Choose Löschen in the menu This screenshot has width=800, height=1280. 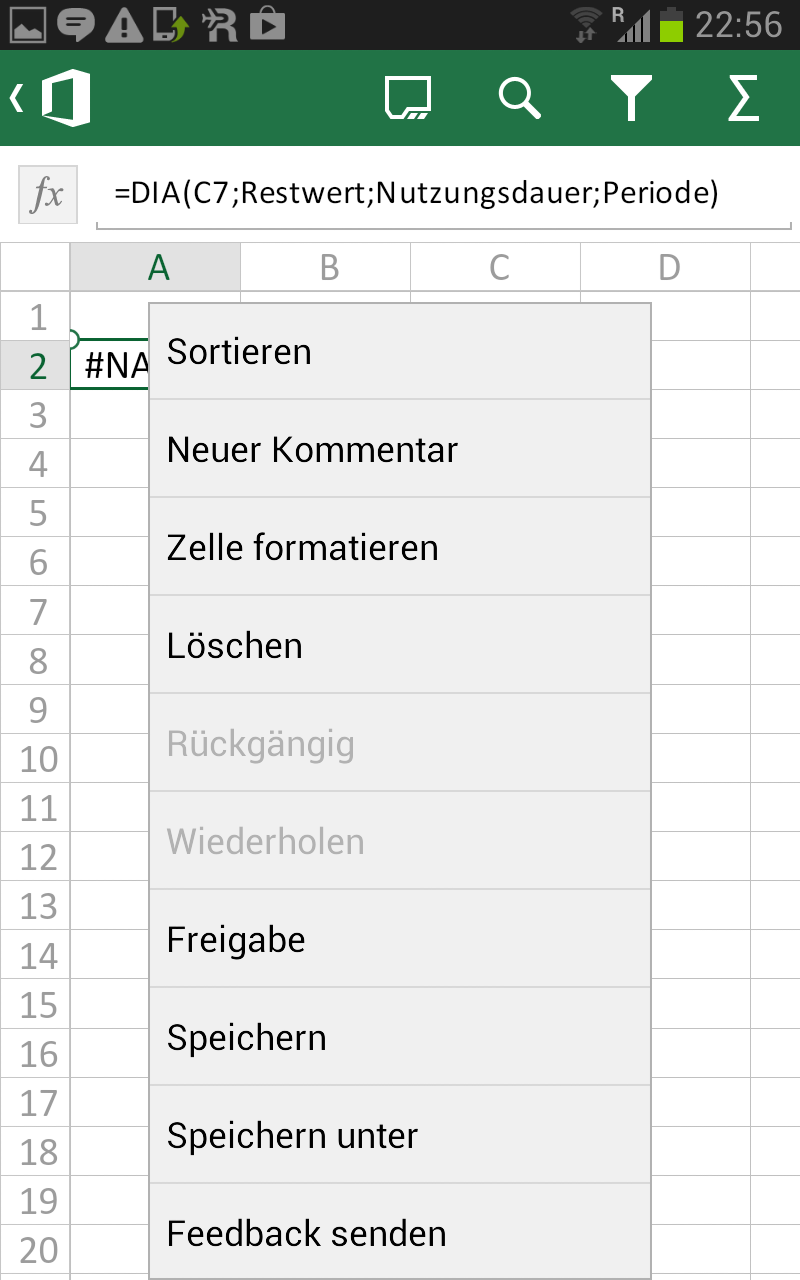point(400,646)
